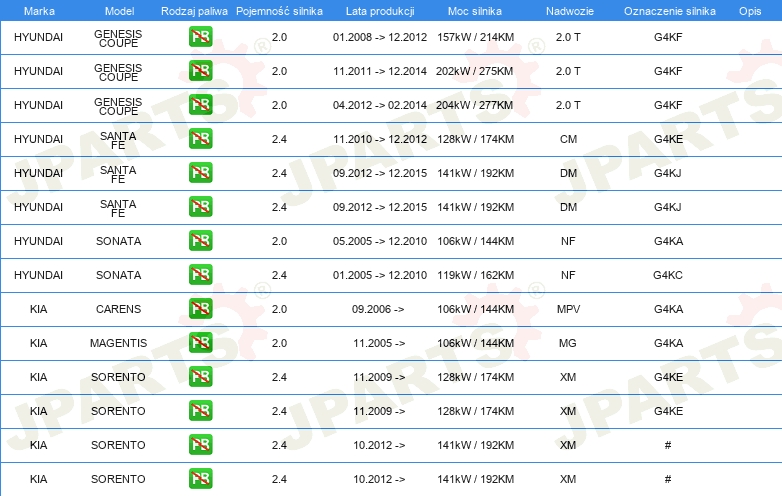Click fuel icon for 214KM Genesis Coupe
The height and width of the screenshot is (496, 782).
pyautogui.click(x=200, y=38)
